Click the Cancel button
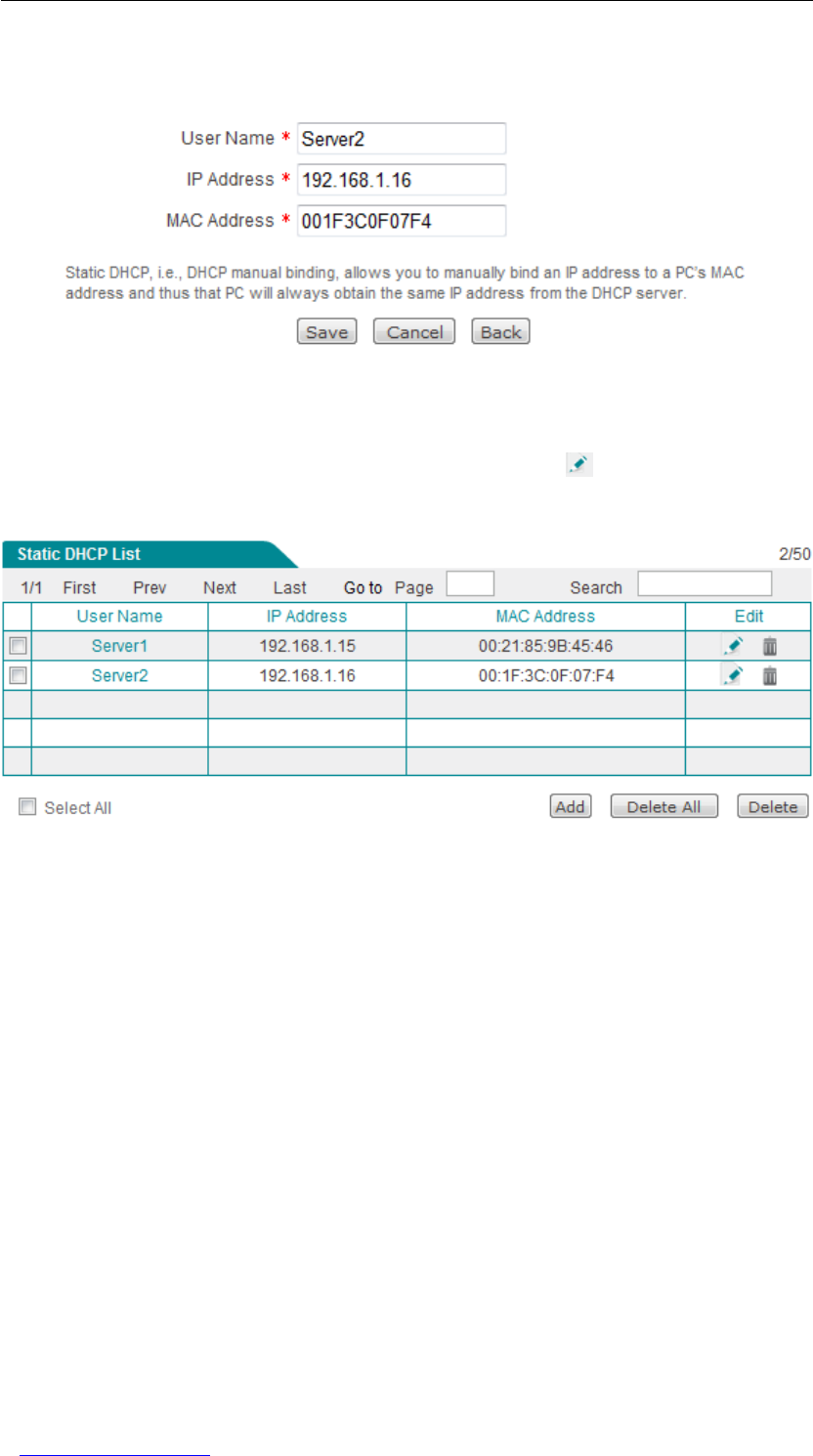The image size is (813, 1456). tap(415, 332)
